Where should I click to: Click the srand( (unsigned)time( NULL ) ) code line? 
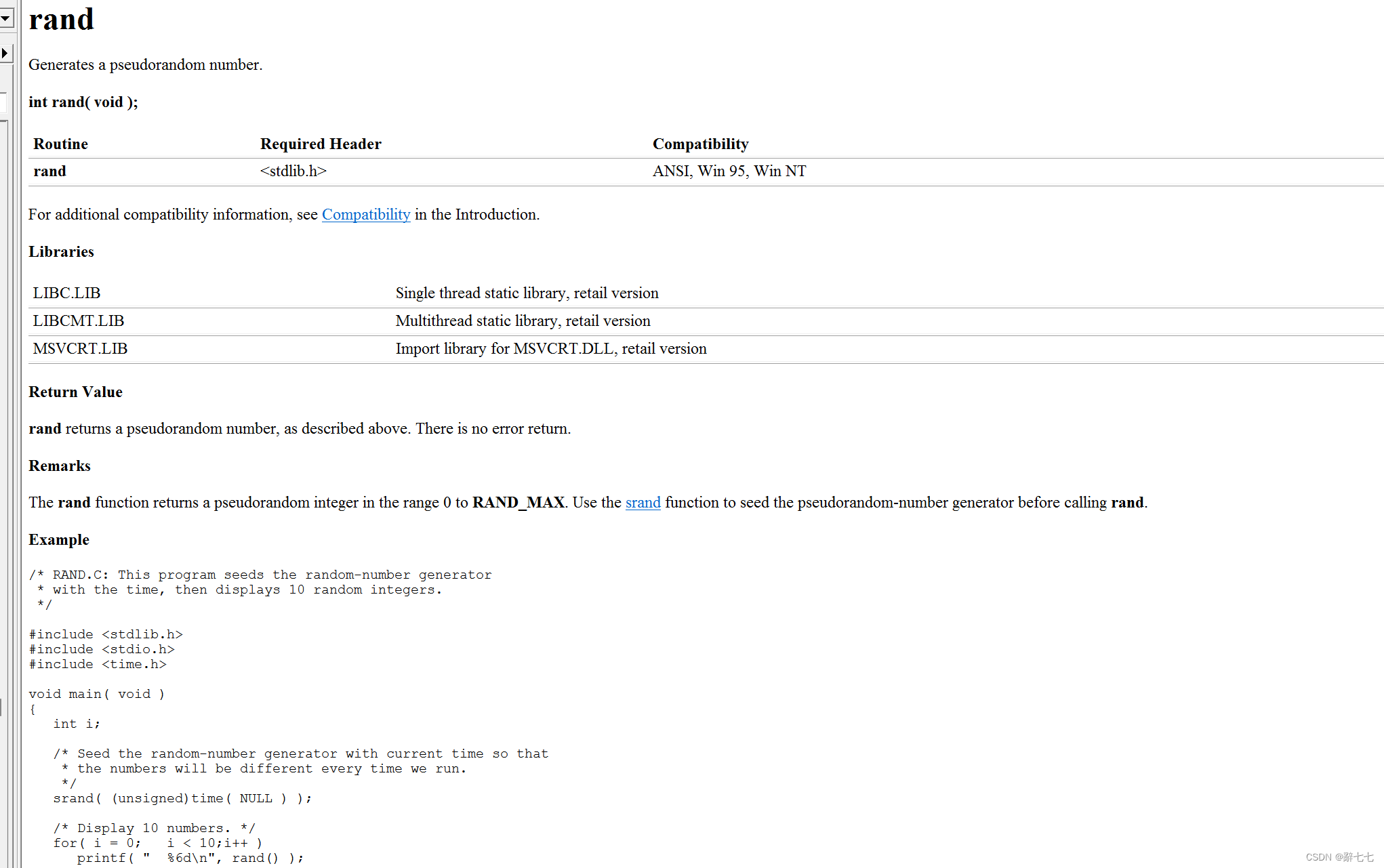point(182,799)
